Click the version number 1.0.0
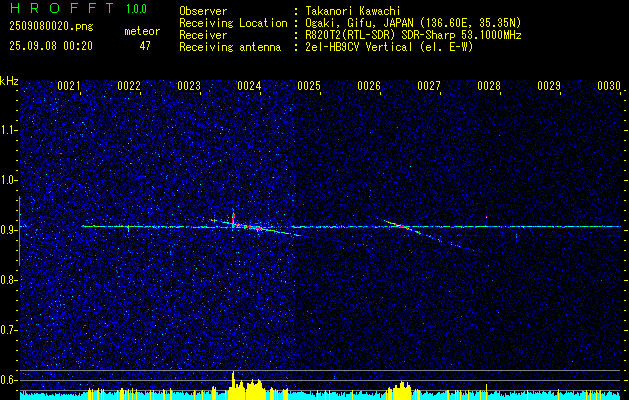Screen dimensions: 629x400 [x=136, y=9]
